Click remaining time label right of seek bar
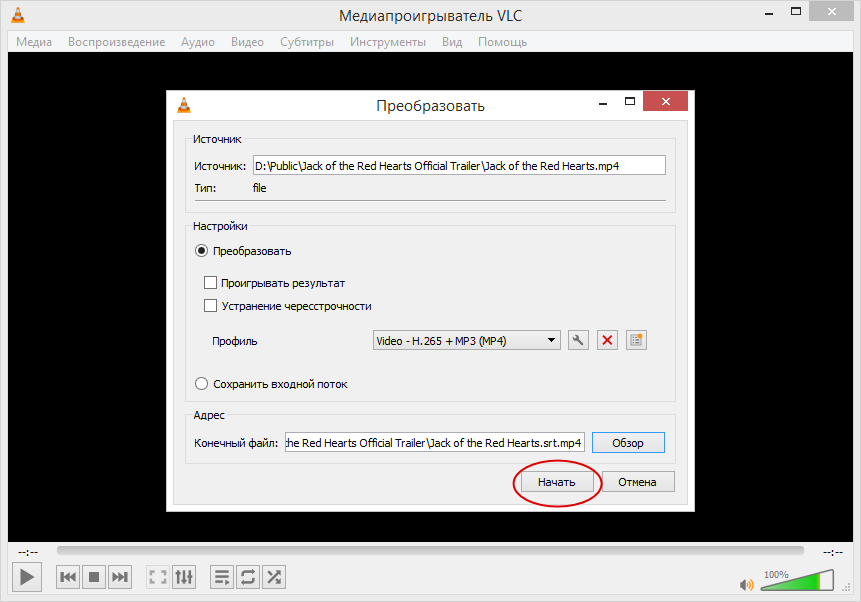The width and height of the screenshot is (861, 602). pyautogui.click(x=832, y=553)
